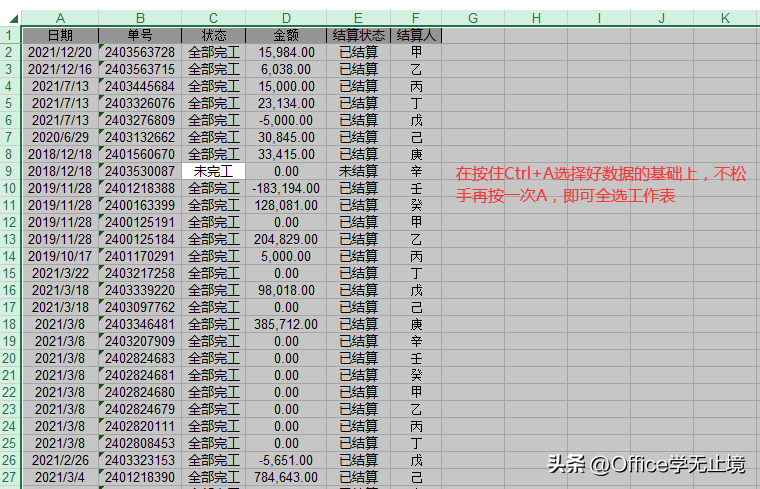This screenshot has width=760, height=489.
Task: Select row 27 header
Action: point(9,477)
